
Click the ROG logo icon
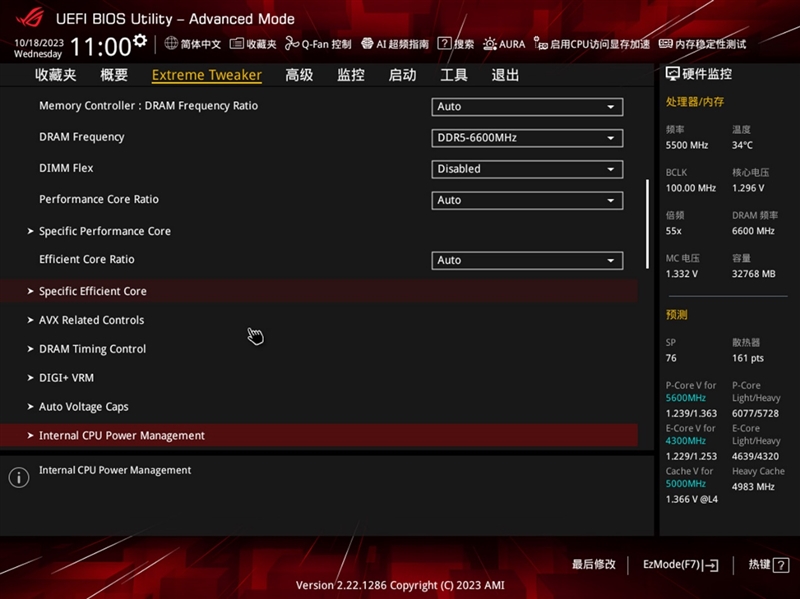point(31,18)
